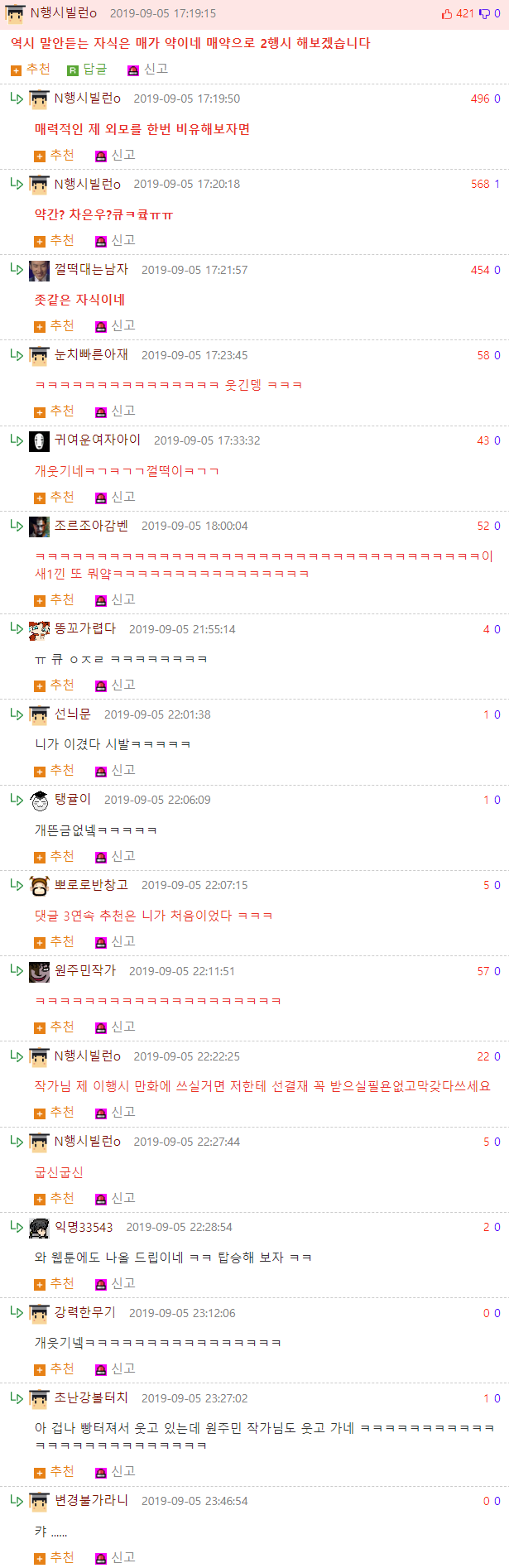Click the reply arrow icon beside 굽신굽신
Viewport: 509px width, 1568px height.
point(17,1141)
